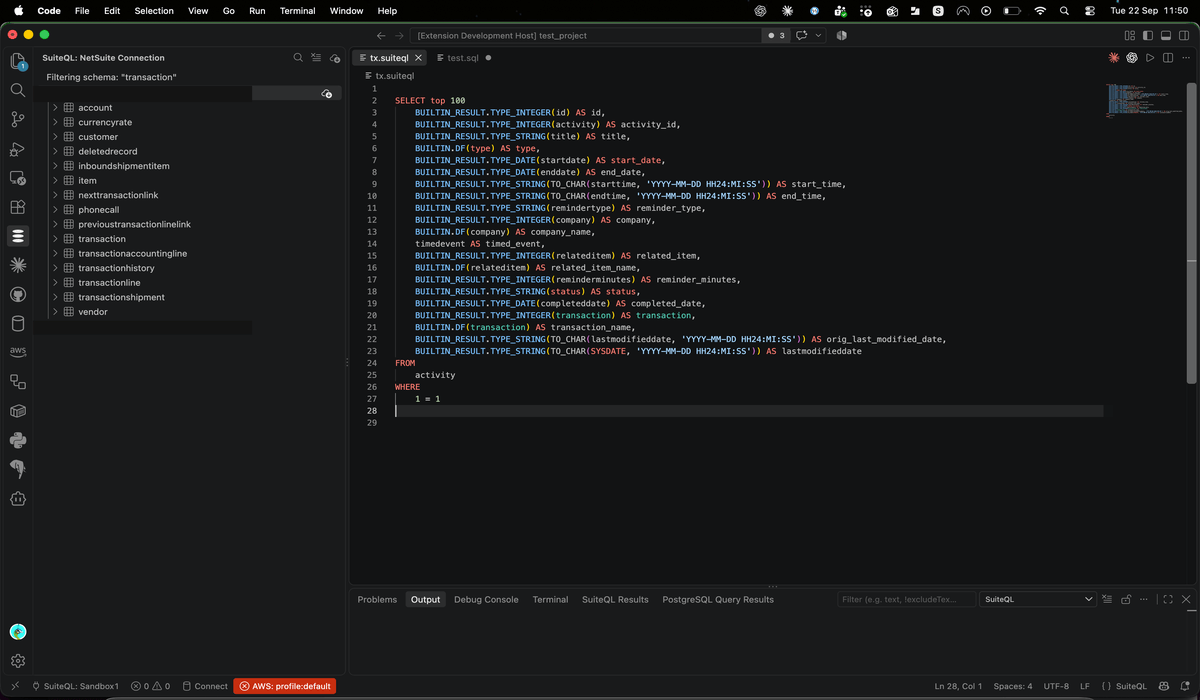Screen dimensions: 1200x700
Task: Open the SuiteQL output channel dropdown
Action: point(1038,599)
